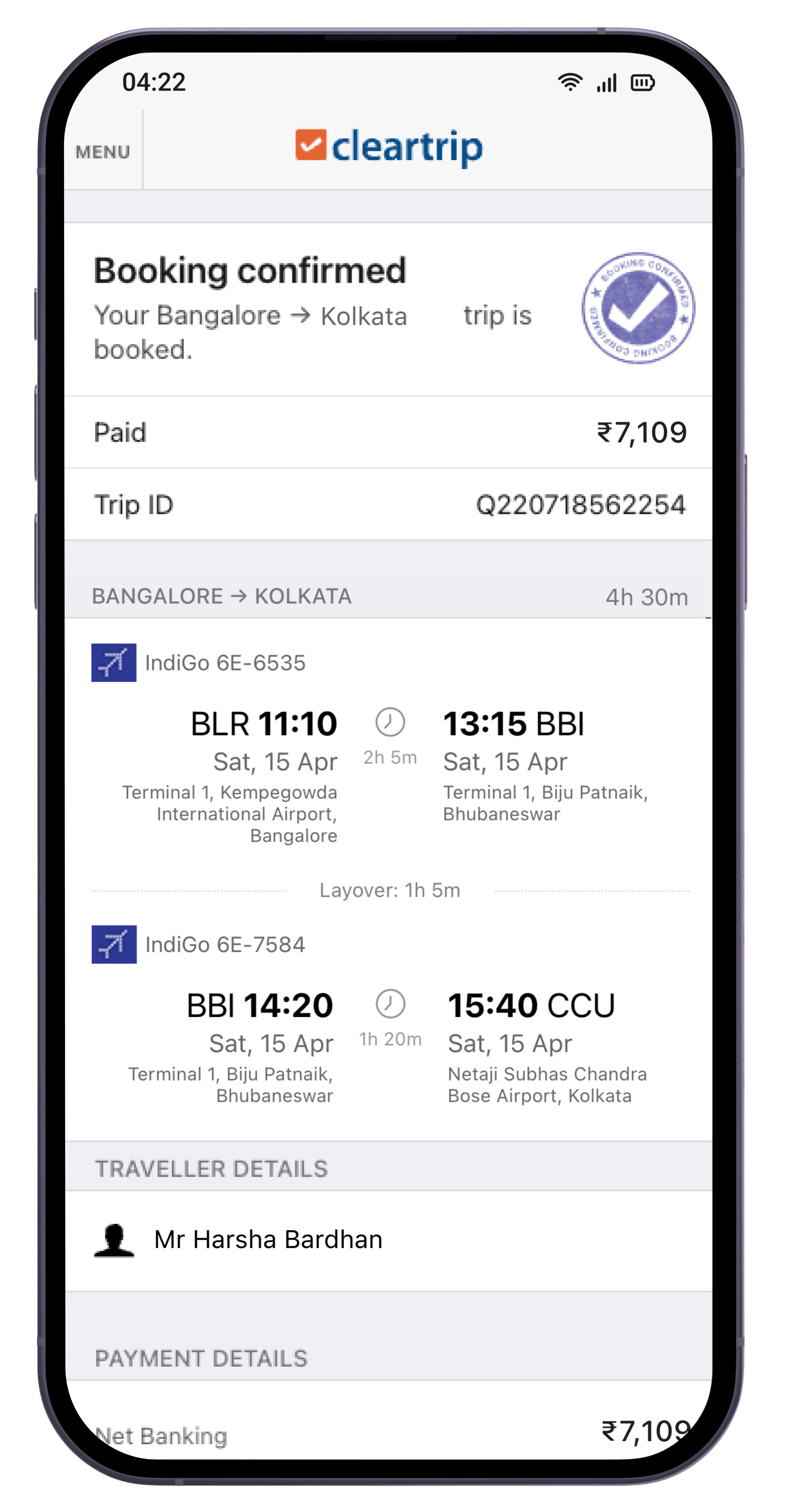Scroll down to view more payment details
Screen dimensions: 789x1512
pyautogui.click(x=394, y=1400)
